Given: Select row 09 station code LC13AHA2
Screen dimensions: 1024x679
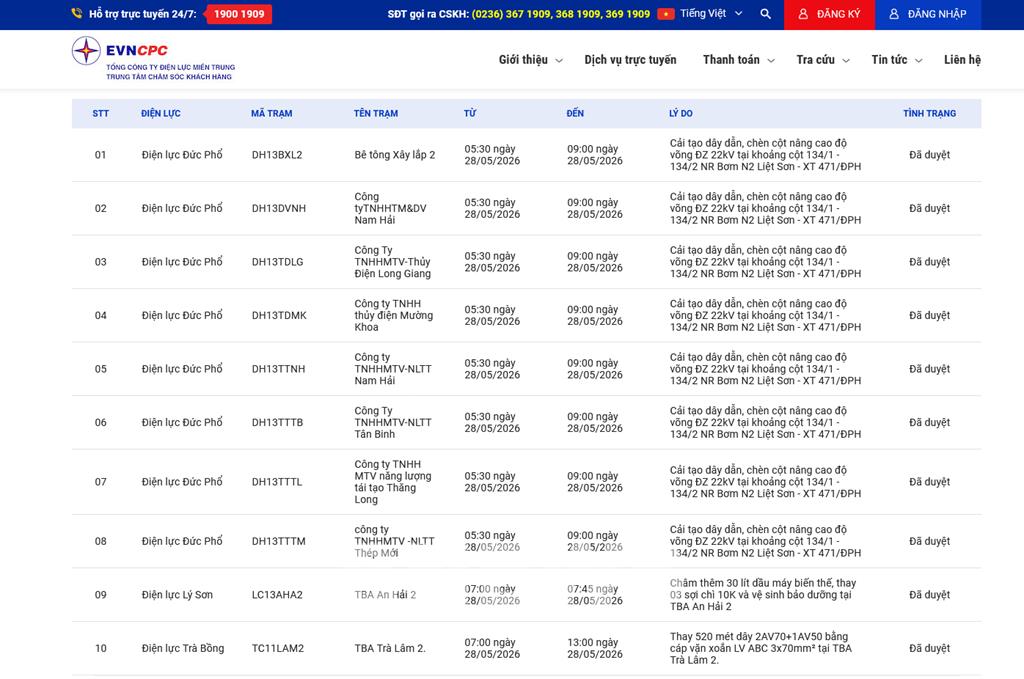Looking at the screenshot, I should point(278,595).
